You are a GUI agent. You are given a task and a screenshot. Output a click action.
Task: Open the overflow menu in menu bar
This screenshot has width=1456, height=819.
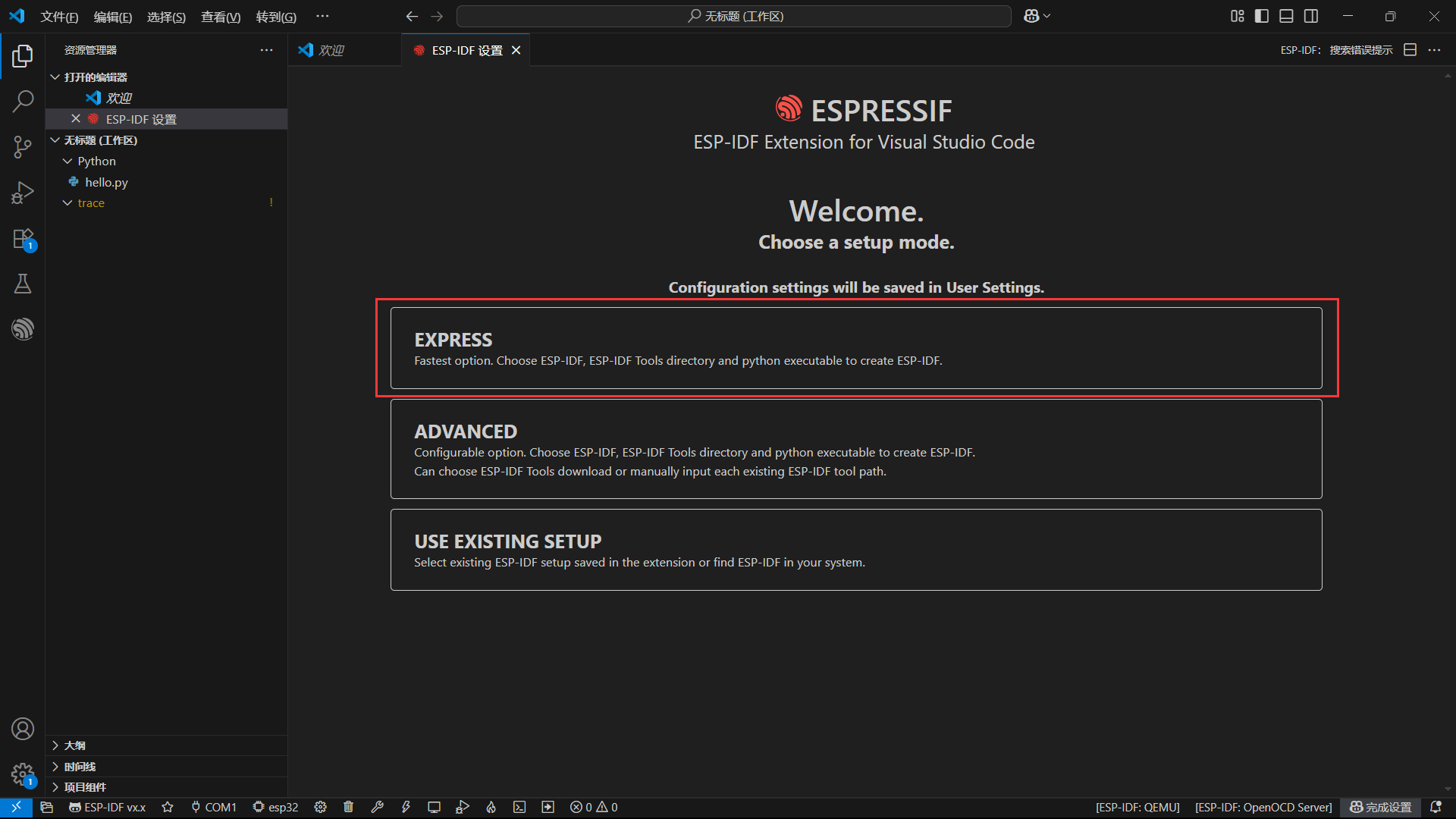pos(322,17)
